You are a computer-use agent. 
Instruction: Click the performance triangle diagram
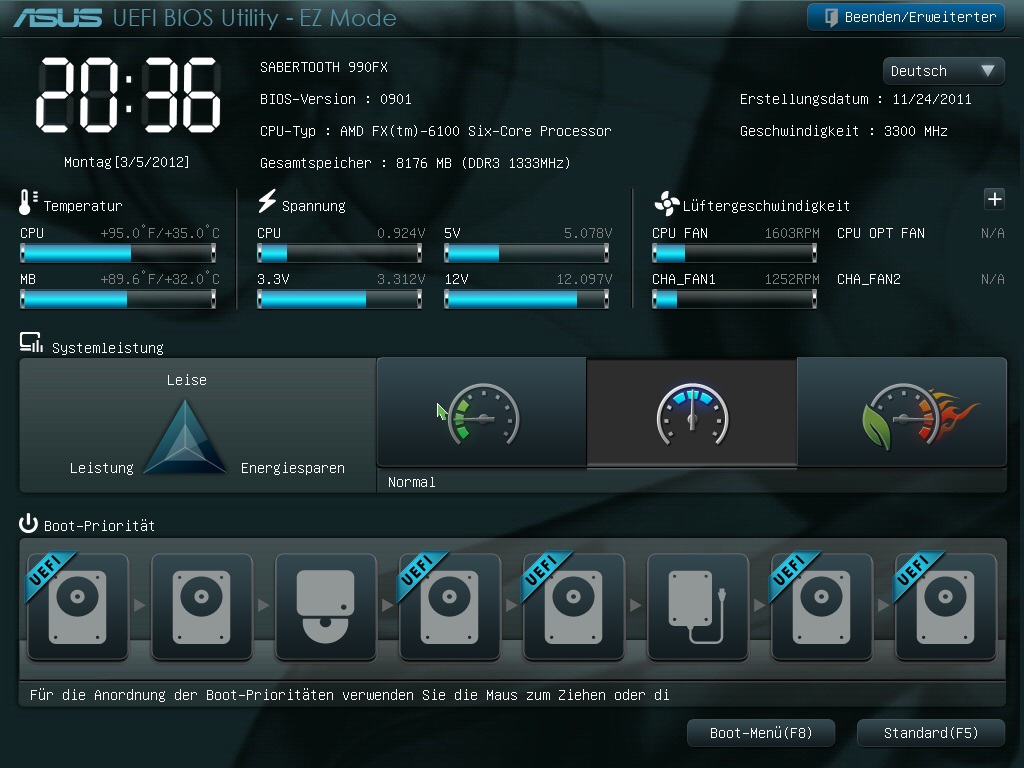pyautogui.click(x=185, y=437)
